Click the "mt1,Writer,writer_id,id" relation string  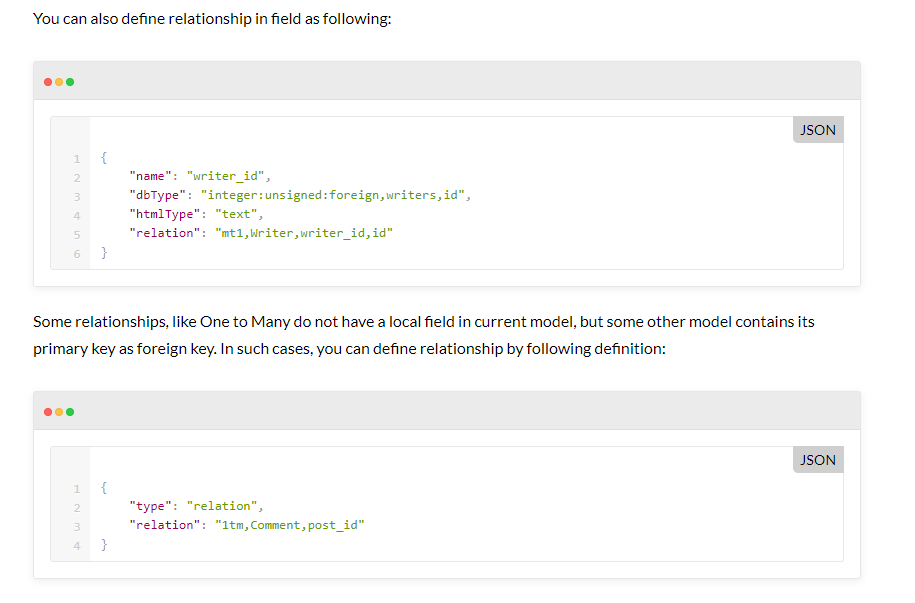click(x=299, y=234)
